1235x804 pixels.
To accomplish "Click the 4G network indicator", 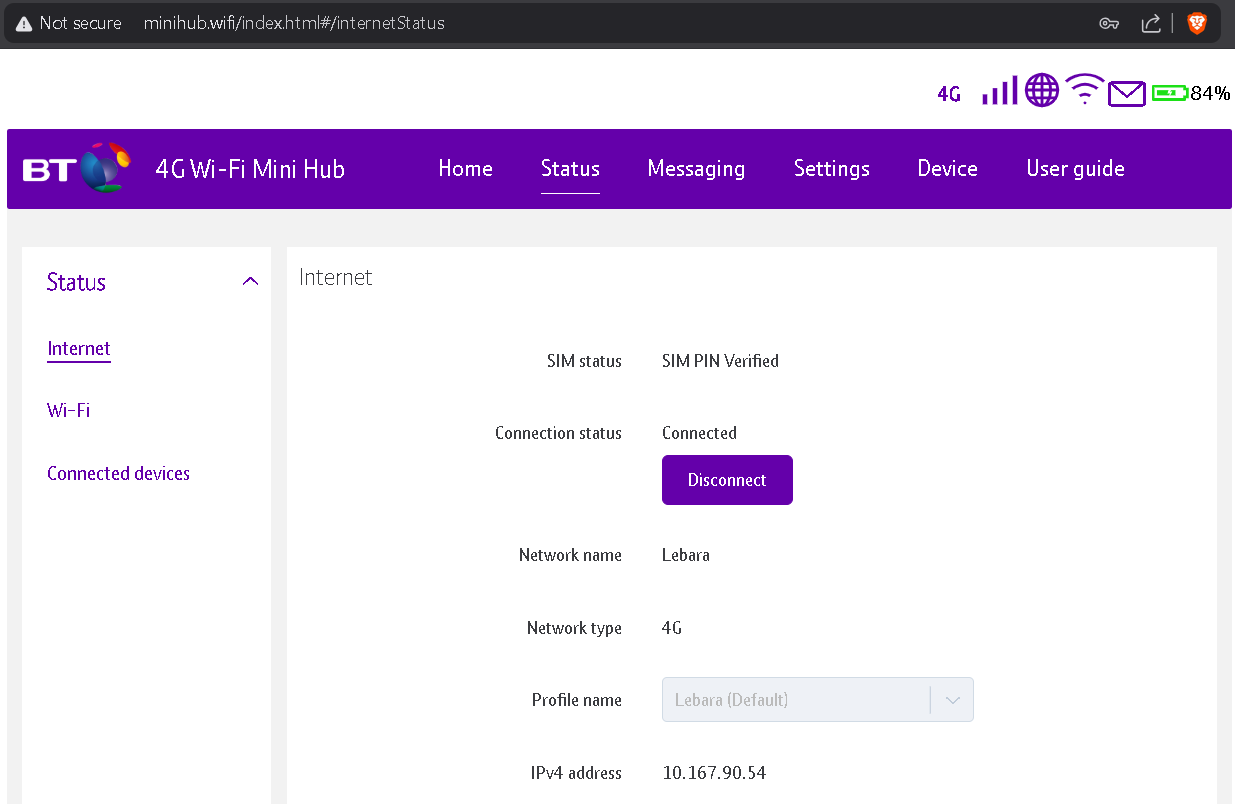I will tap(949, 94).
